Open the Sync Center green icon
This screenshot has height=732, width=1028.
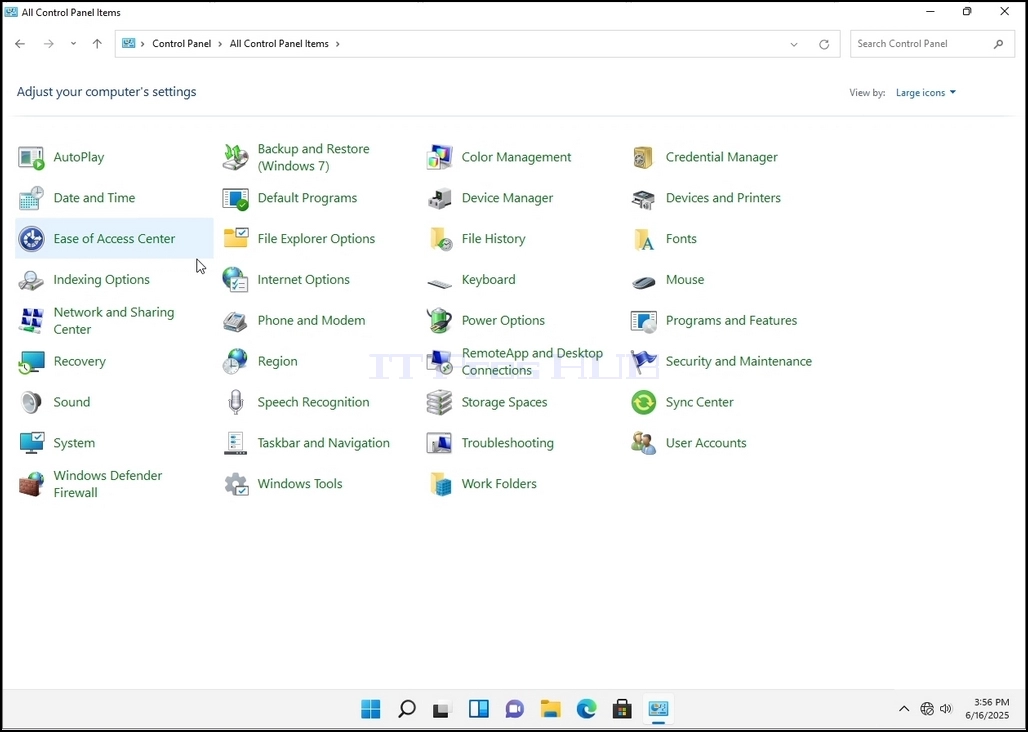point(643,402)
